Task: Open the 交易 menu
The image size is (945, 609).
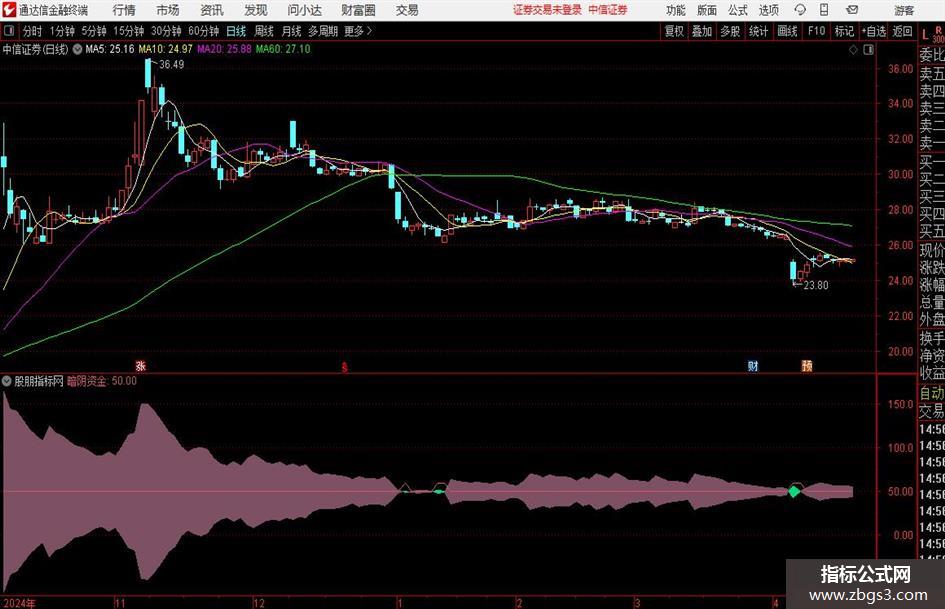Action: click(x=407, y=10)
